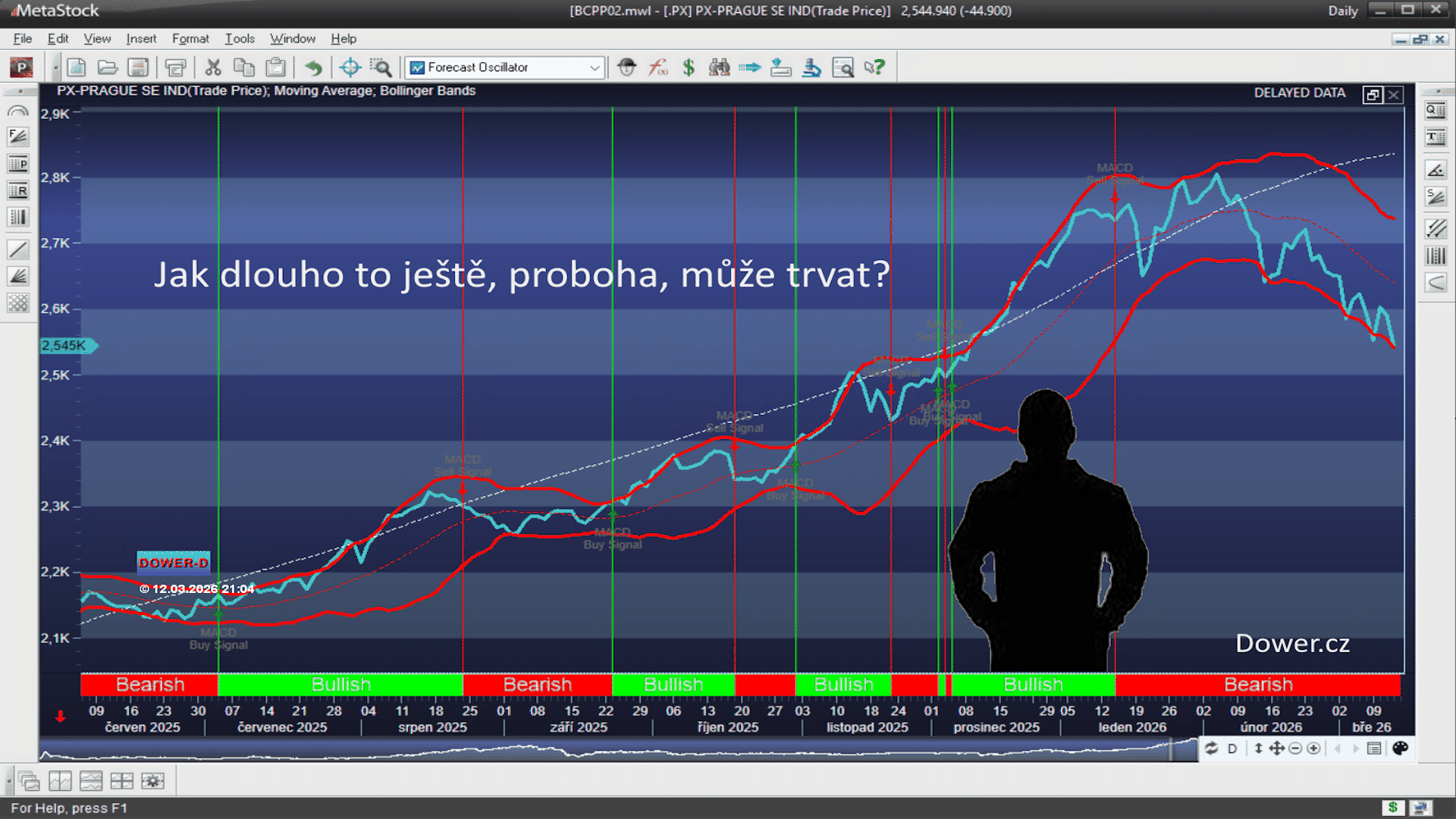The height and width of the screenshot is (819, 1456).
Task: Click the dollar sign icon in toolbar
Action: click(x=689, y=67)
